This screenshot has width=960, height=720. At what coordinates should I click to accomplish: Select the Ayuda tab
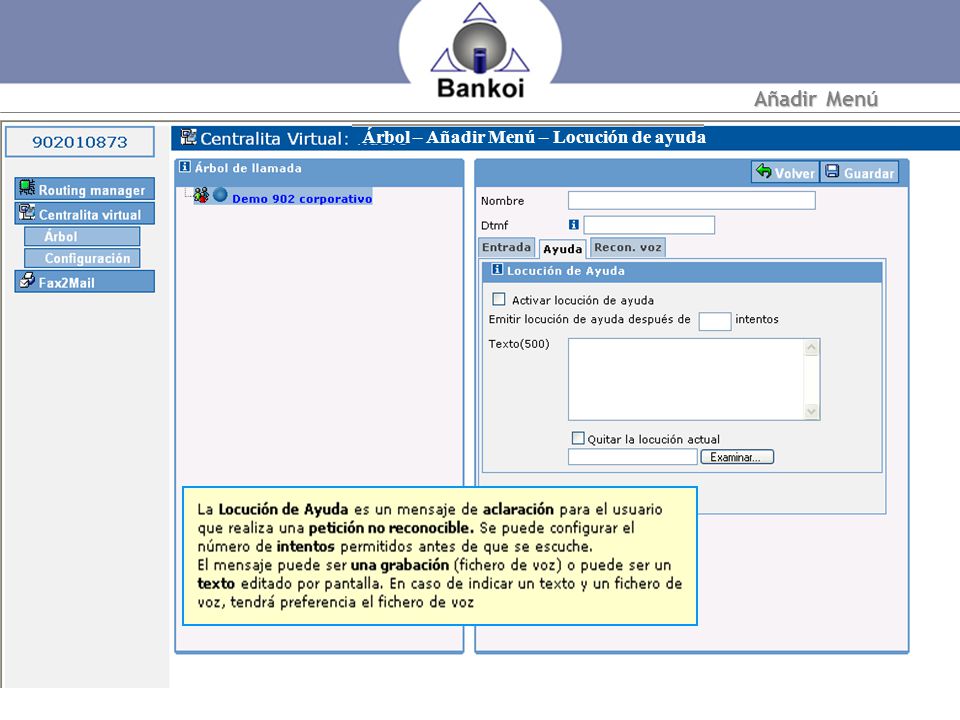563,249
